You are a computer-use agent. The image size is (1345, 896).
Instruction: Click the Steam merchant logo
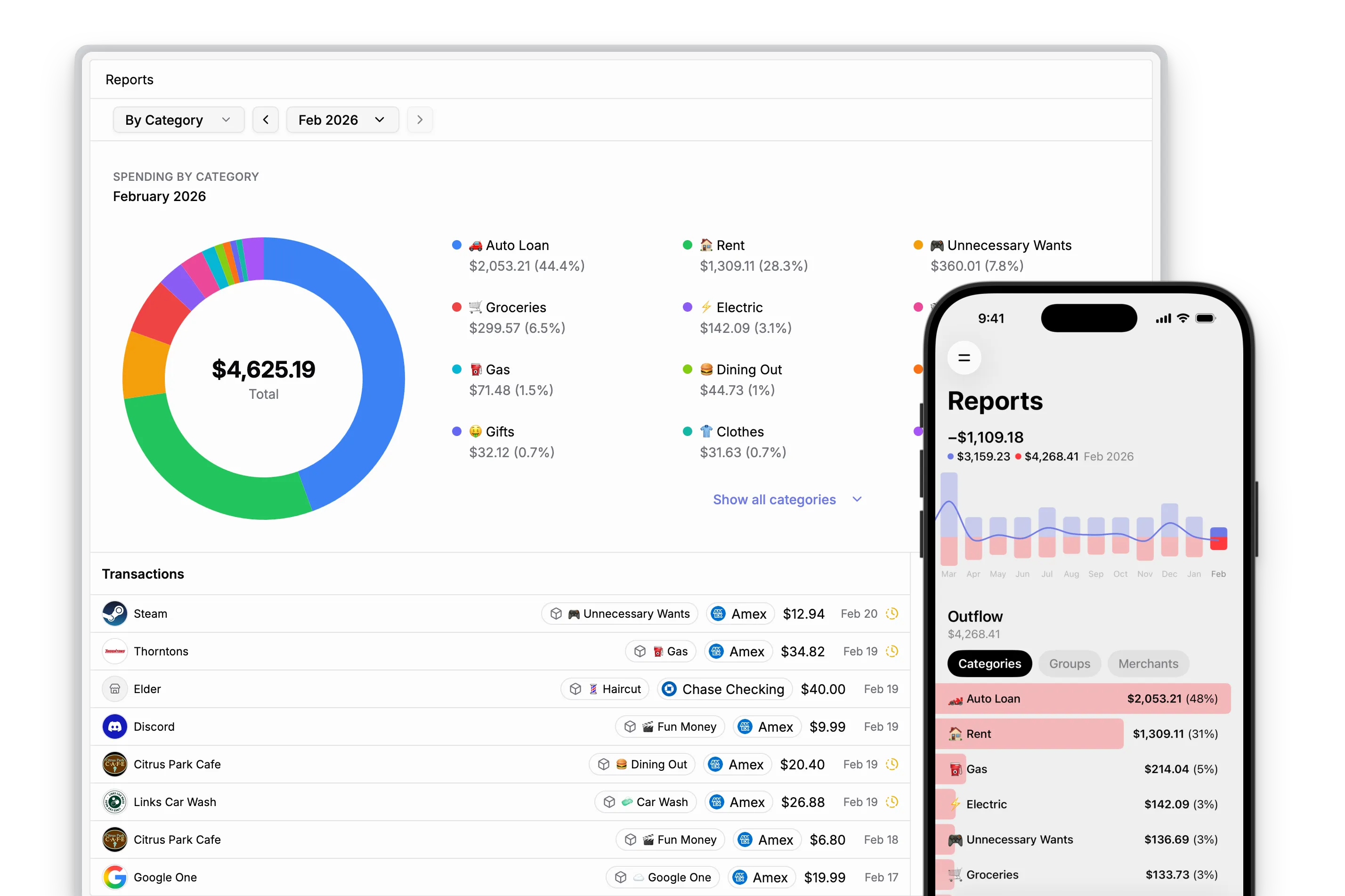(114, 613)
